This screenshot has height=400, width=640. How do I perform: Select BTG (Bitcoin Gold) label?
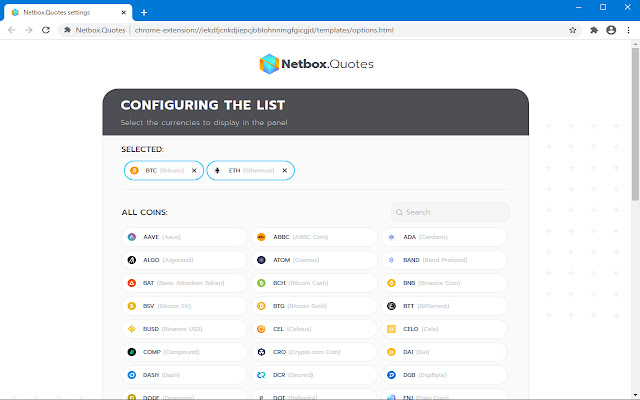tap(300, 306)
